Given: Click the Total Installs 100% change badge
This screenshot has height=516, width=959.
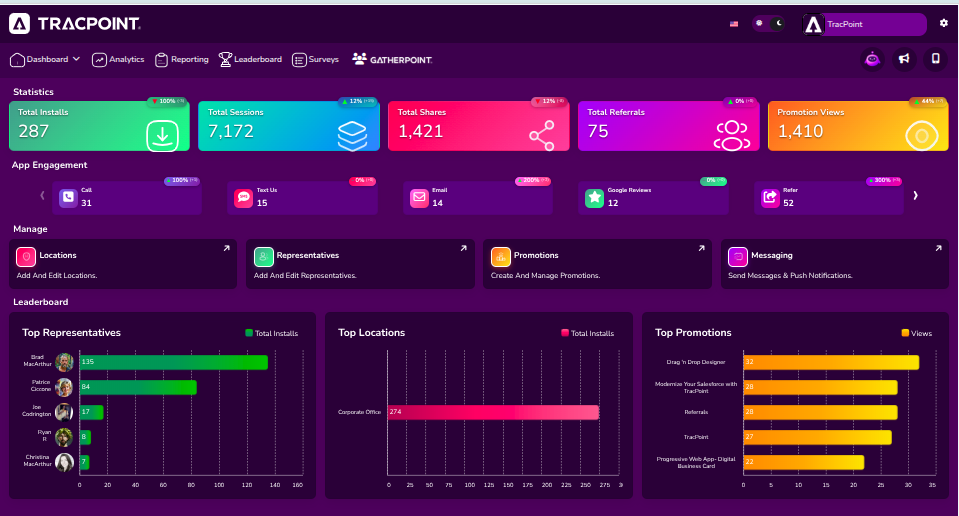Looking at the screenshot, I should coord(167,101).
